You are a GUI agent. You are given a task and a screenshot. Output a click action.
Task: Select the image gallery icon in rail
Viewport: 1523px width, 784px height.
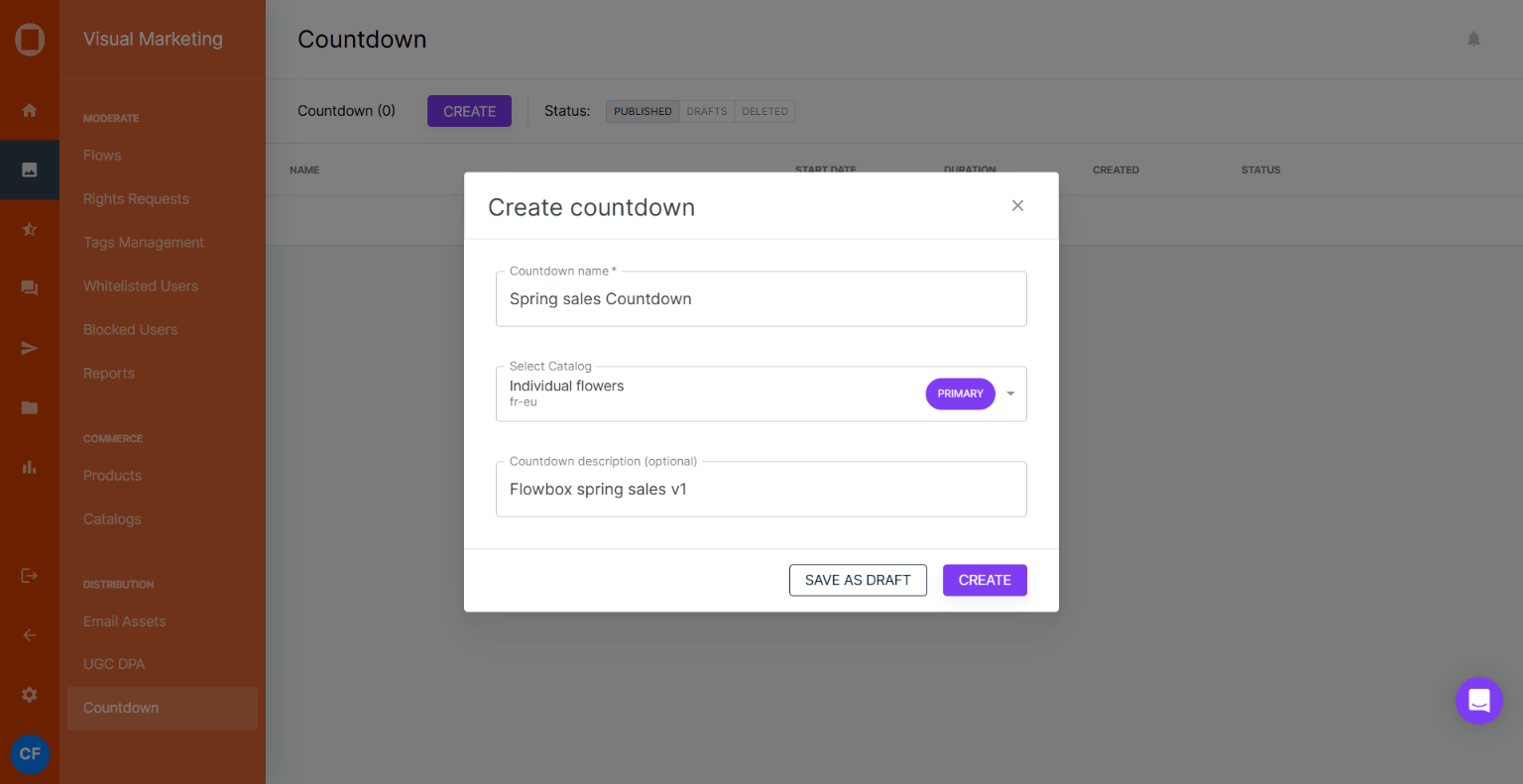point(30,169)
